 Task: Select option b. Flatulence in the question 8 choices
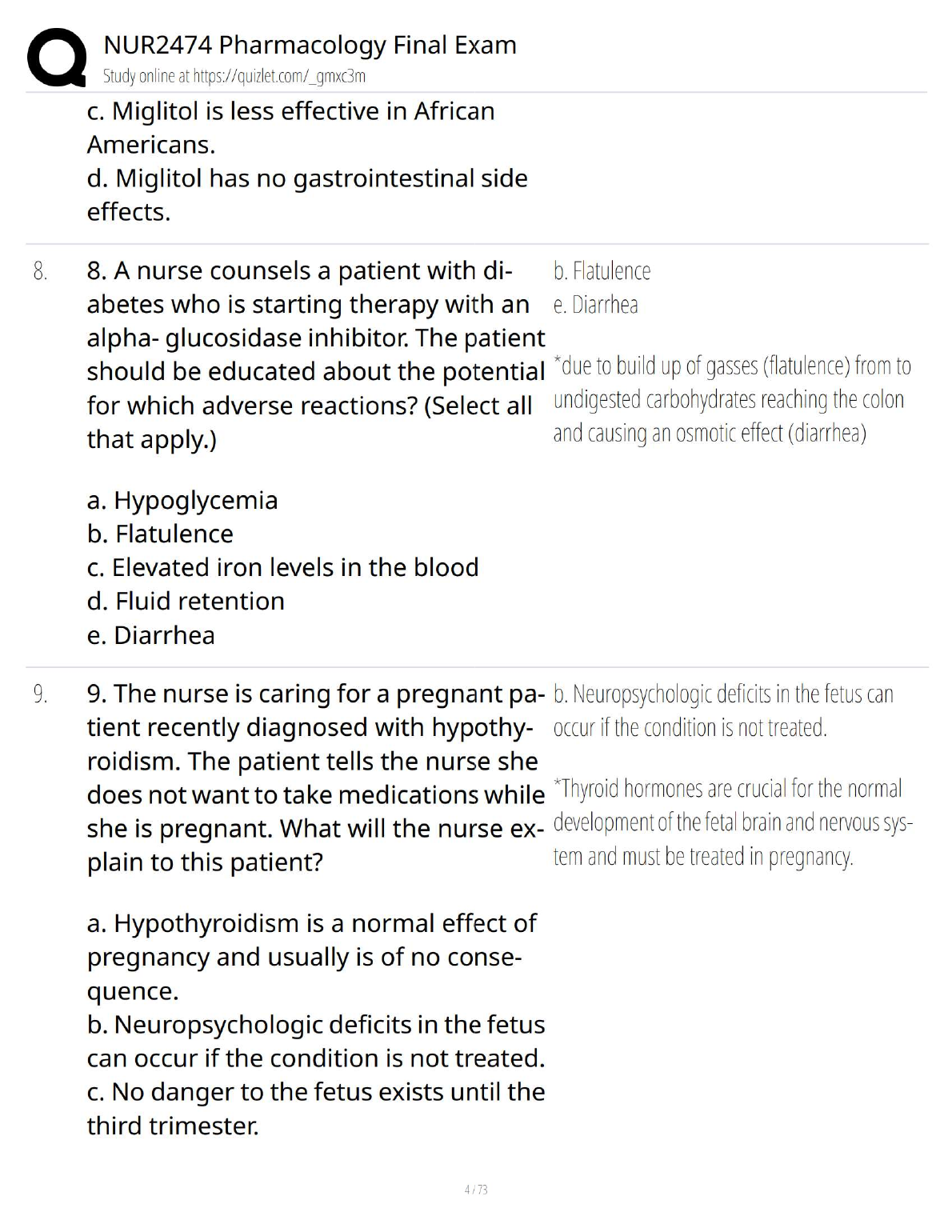(x=160, y=534)
